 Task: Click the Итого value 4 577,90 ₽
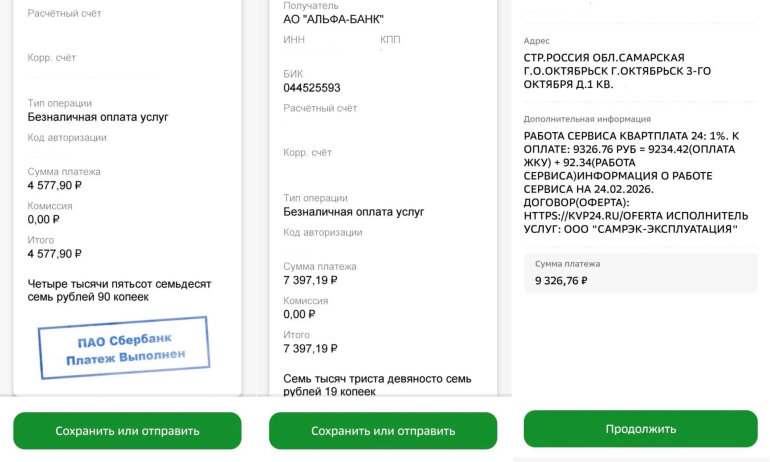coord(55,254)
